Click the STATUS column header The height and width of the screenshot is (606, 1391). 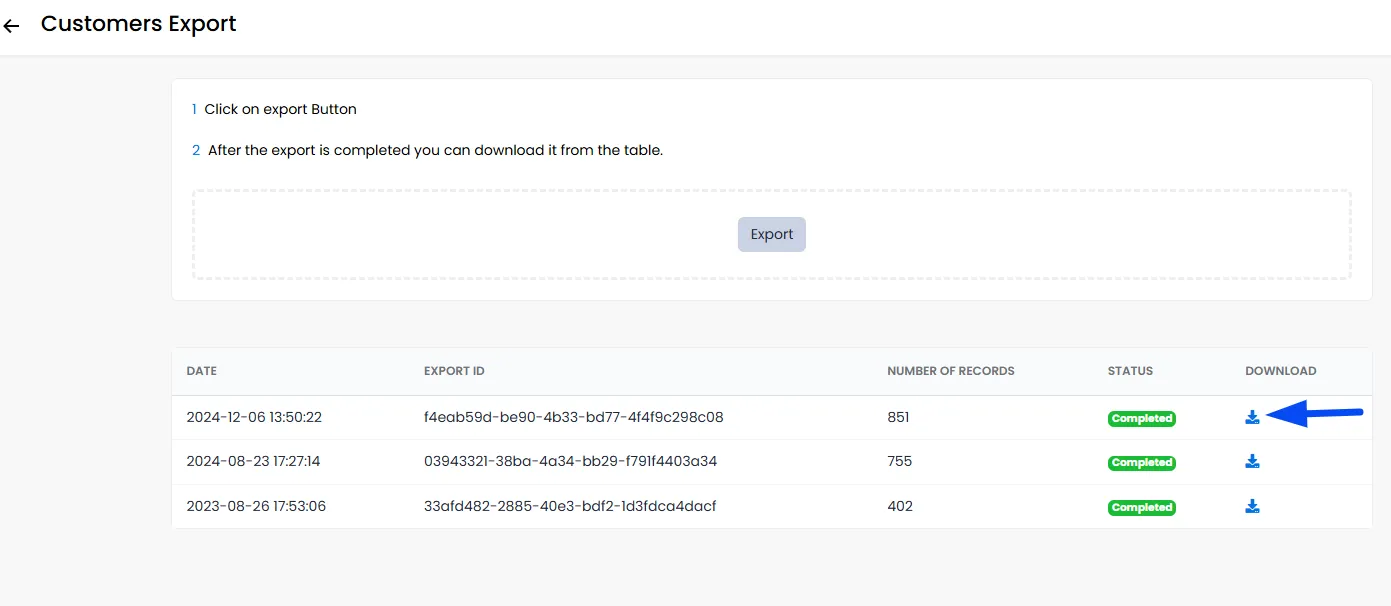click(x=1130, y=371)
